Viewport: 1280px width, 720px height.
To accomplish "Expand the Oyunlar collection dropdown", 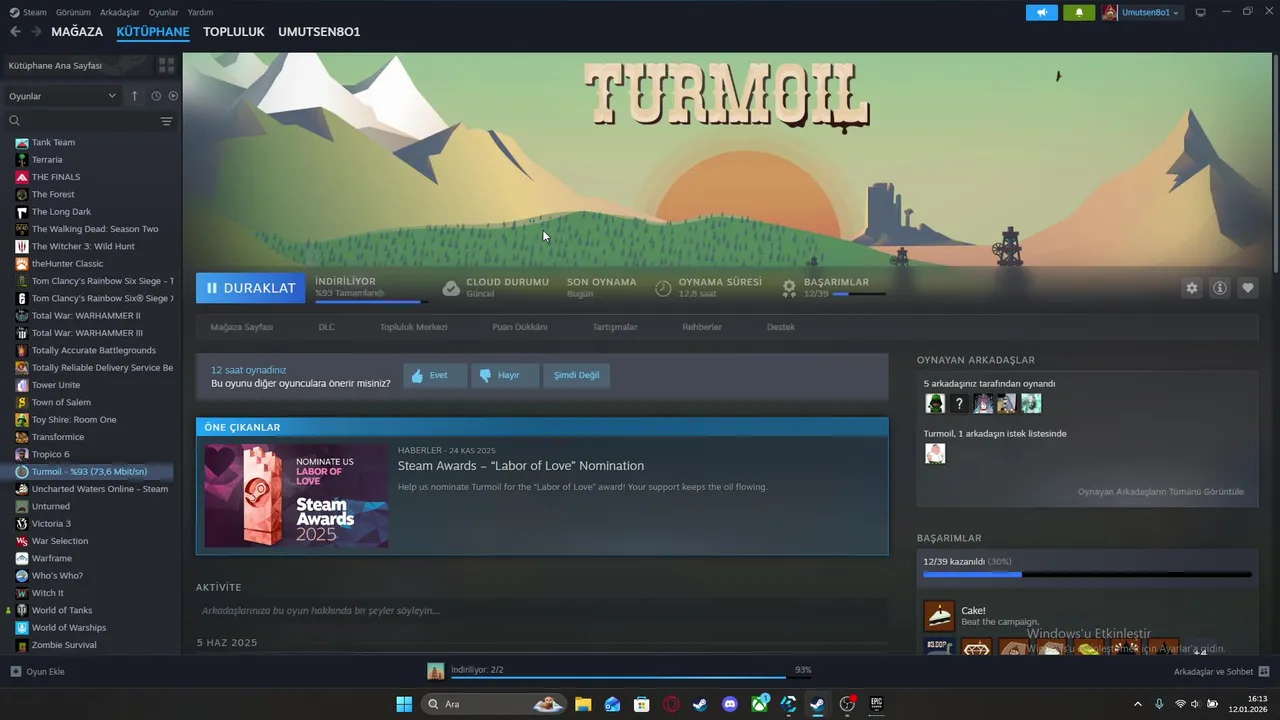I will pyautogui.click(x=62, y=96).
